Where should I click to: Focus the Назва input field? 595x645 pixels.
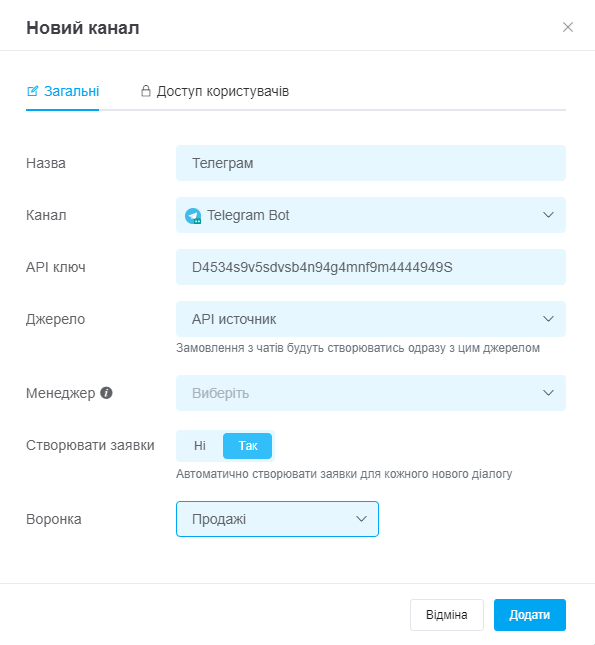(x=371, y=163)
